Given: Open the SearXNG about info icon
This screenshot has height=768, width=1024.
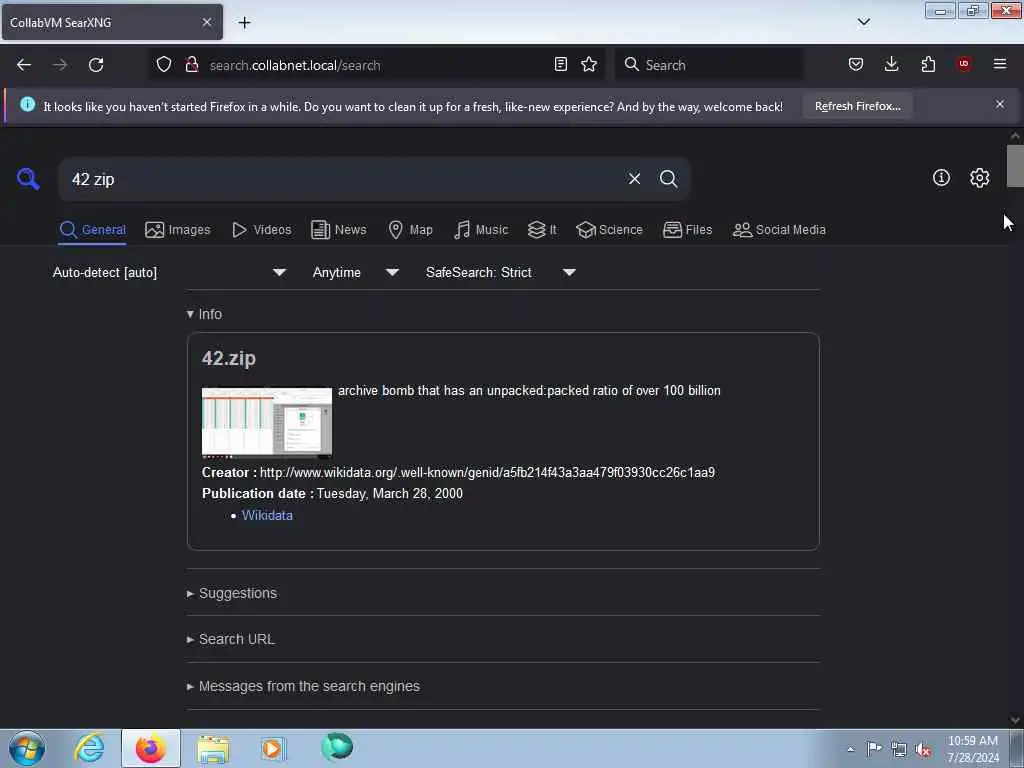Looking at the screenshot, I should pos(941,178).
